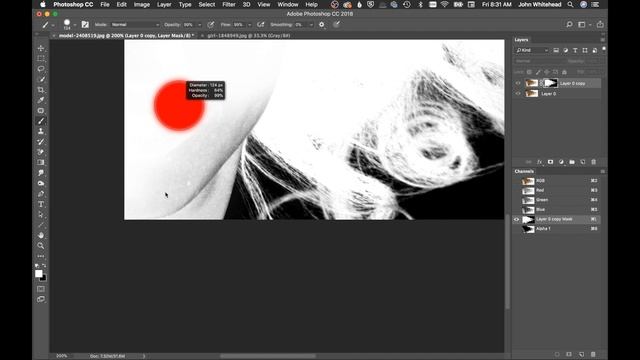Select the Pen tool
Screen dimensions: 640x360
coord(41,194)
